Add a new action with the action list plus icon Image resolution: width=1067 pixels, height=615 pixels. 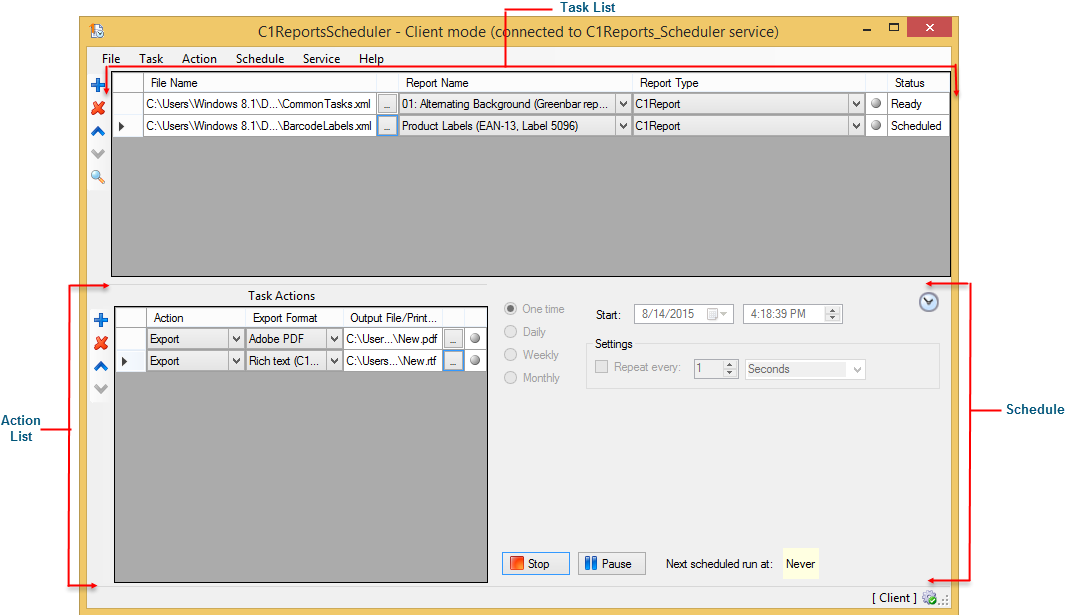[101, 320]
